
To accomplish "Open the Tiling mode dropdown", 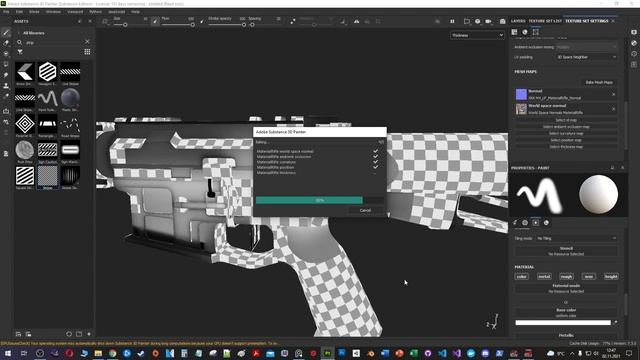I will point(576,238).
